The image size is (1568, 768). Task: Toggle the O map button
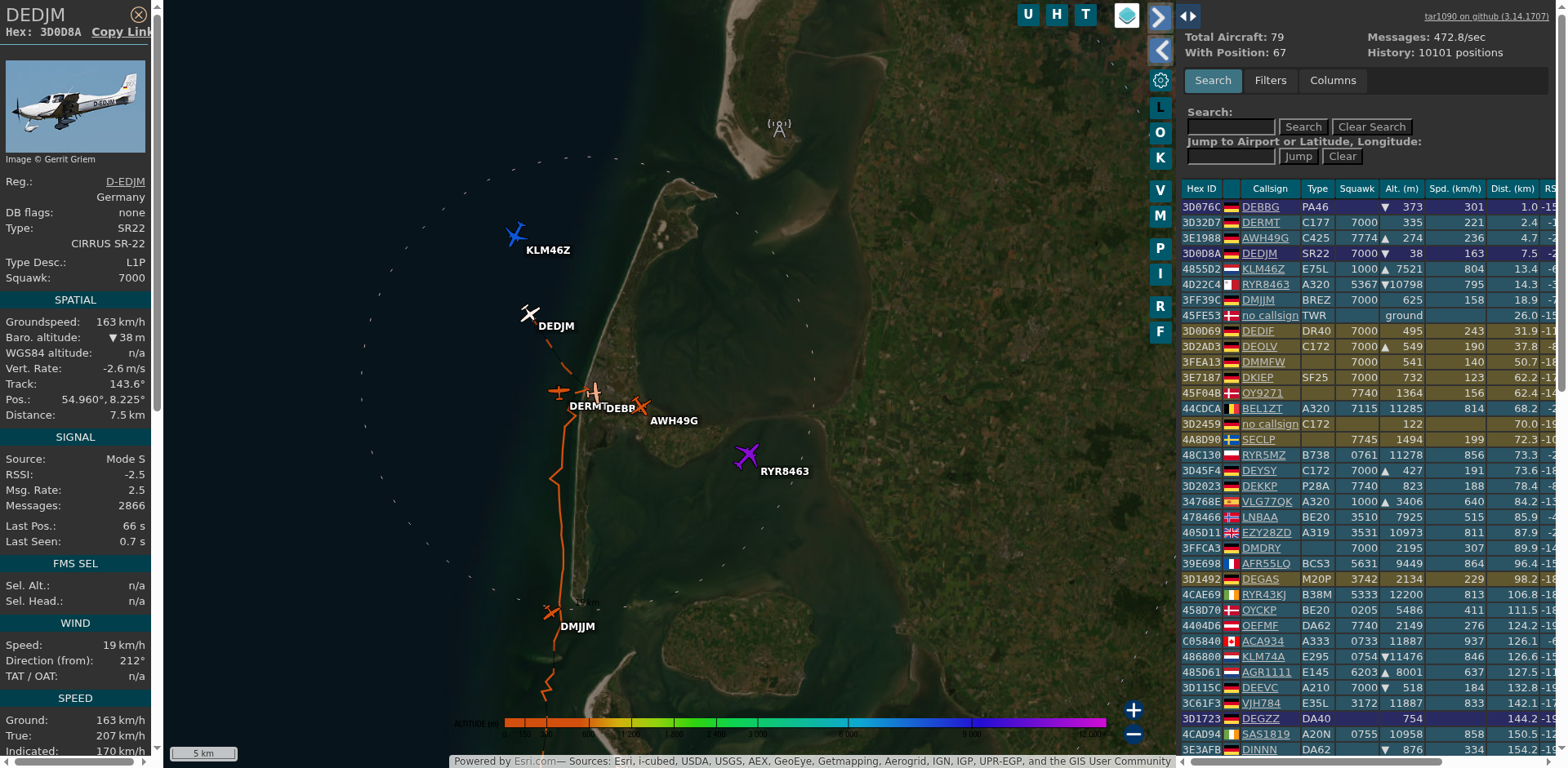click(x=1160, y=132)
